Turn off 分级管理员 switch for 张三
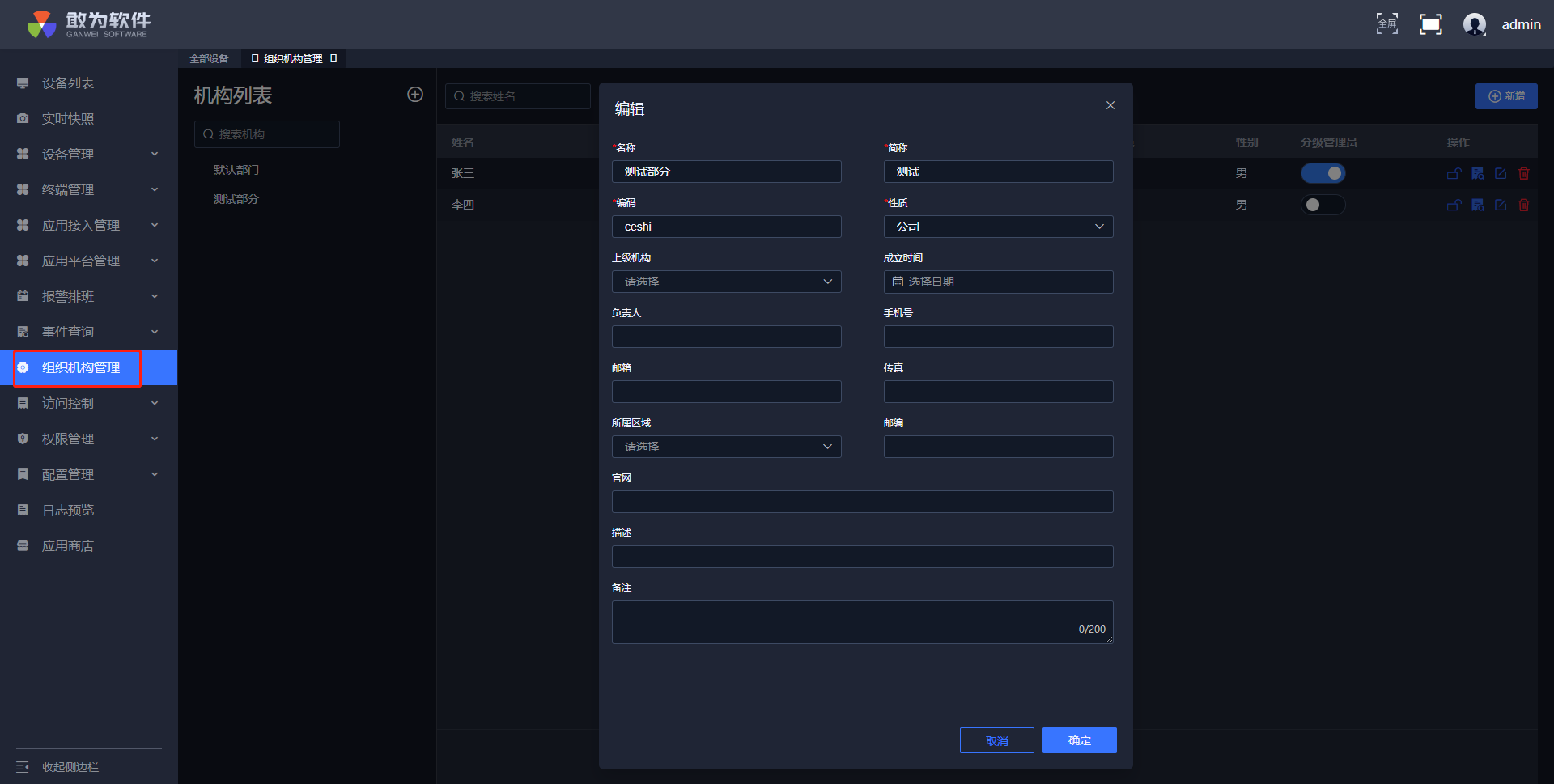Screen dimensions: 1554x784 click(x=1323, y=173)
